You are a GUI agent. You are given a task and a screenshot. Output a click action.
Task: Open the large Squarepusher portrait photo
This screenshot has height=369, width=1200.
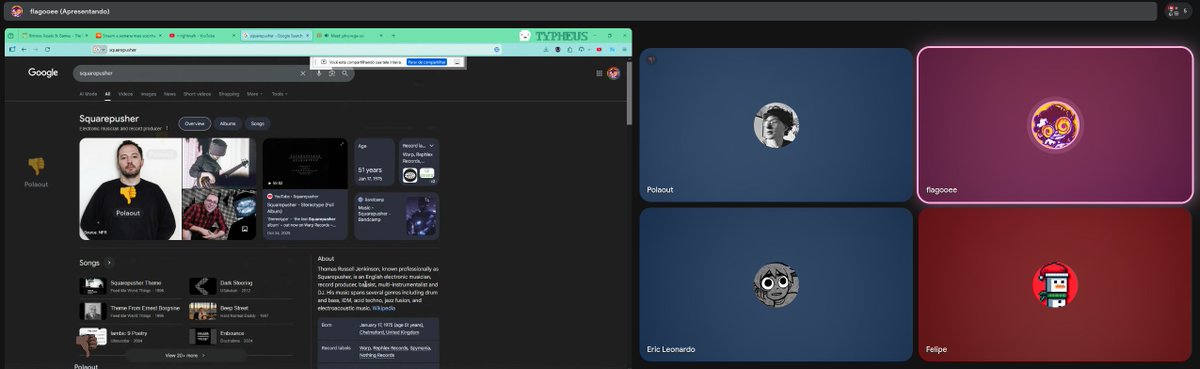(x=130, y=189)
